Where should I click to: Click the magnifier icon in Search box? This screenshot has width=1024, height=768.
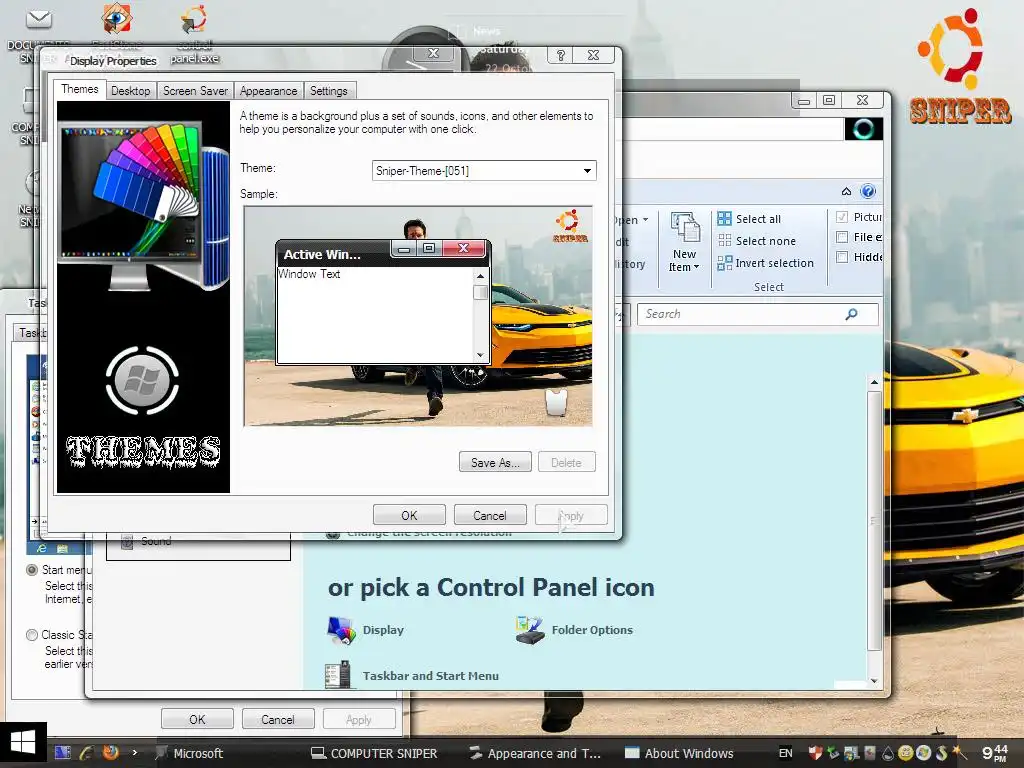point(851,314)
